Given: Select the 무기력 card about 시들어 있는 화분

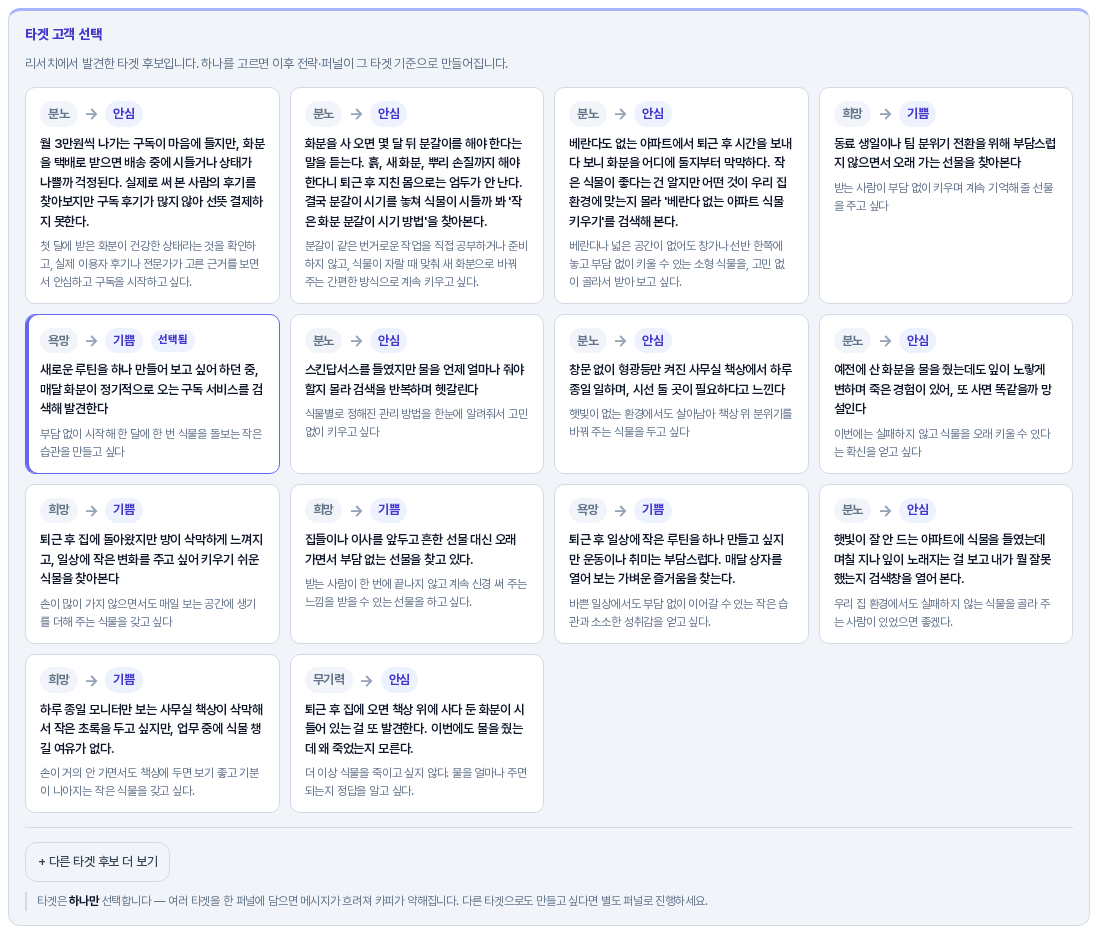Looking at the screenshot, I should [x=417, y=733].
